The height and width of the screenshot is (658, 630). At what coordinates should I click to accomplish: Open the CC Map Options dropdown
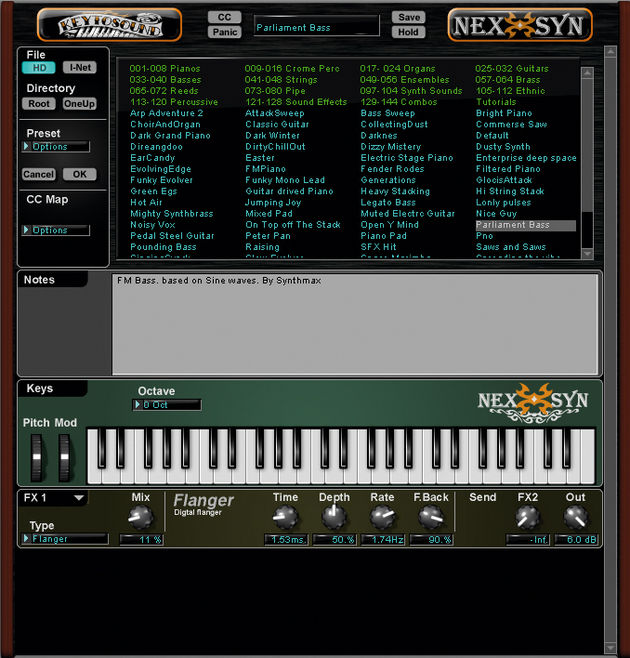tap(56, 230)
